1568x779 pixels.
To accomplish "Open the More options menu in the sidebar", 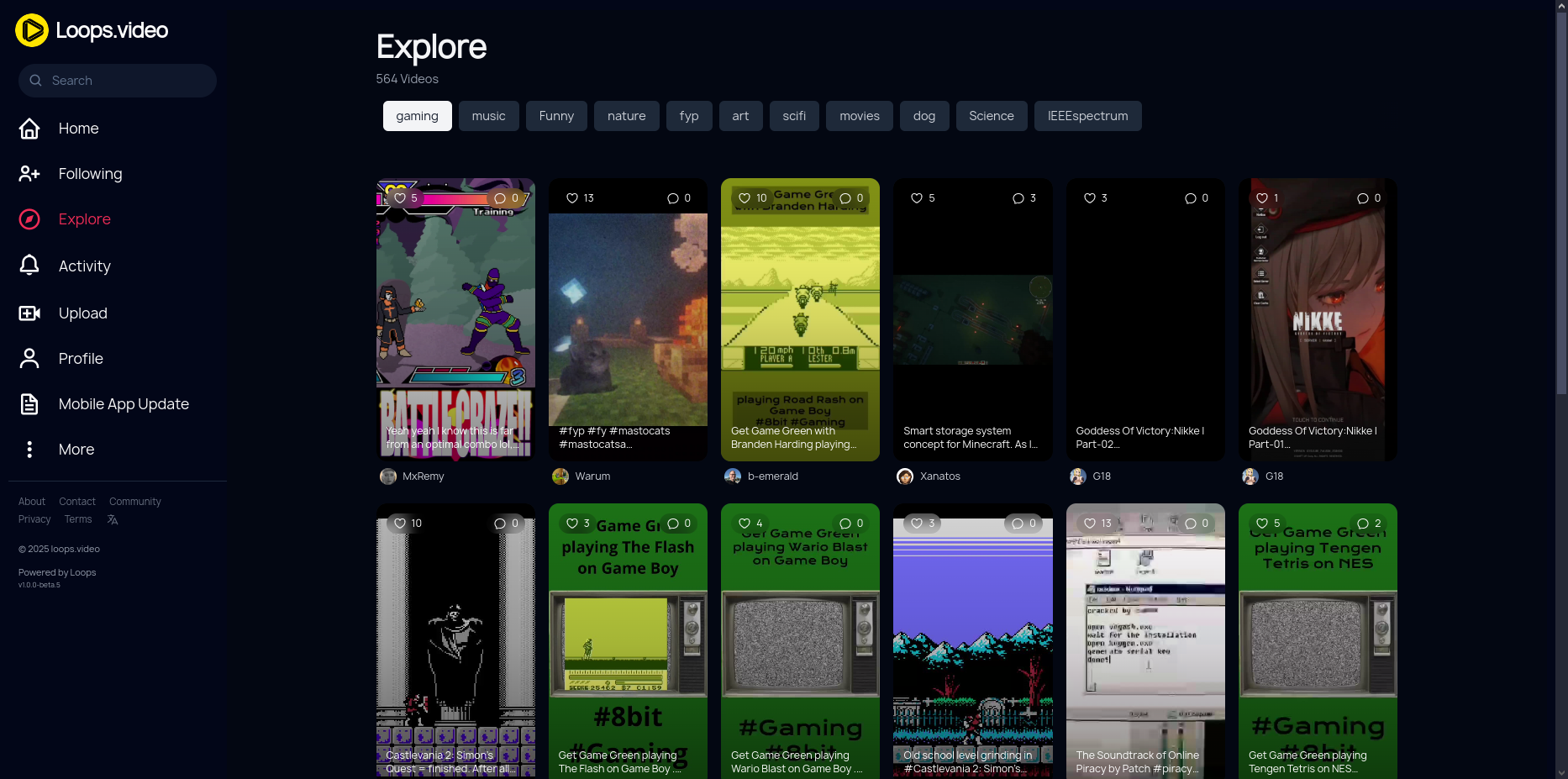I will click(x=29, y=449).
